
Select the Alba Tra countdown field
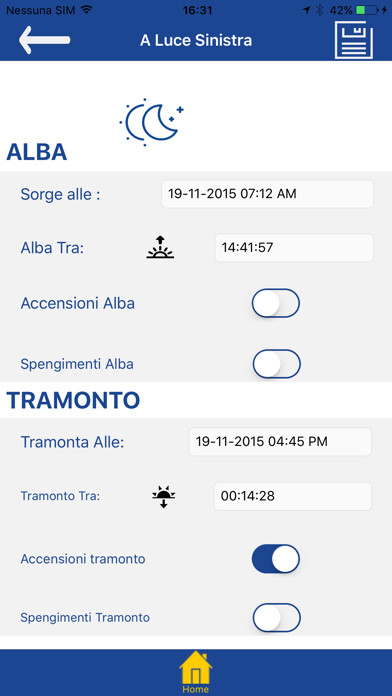point(294,248)
